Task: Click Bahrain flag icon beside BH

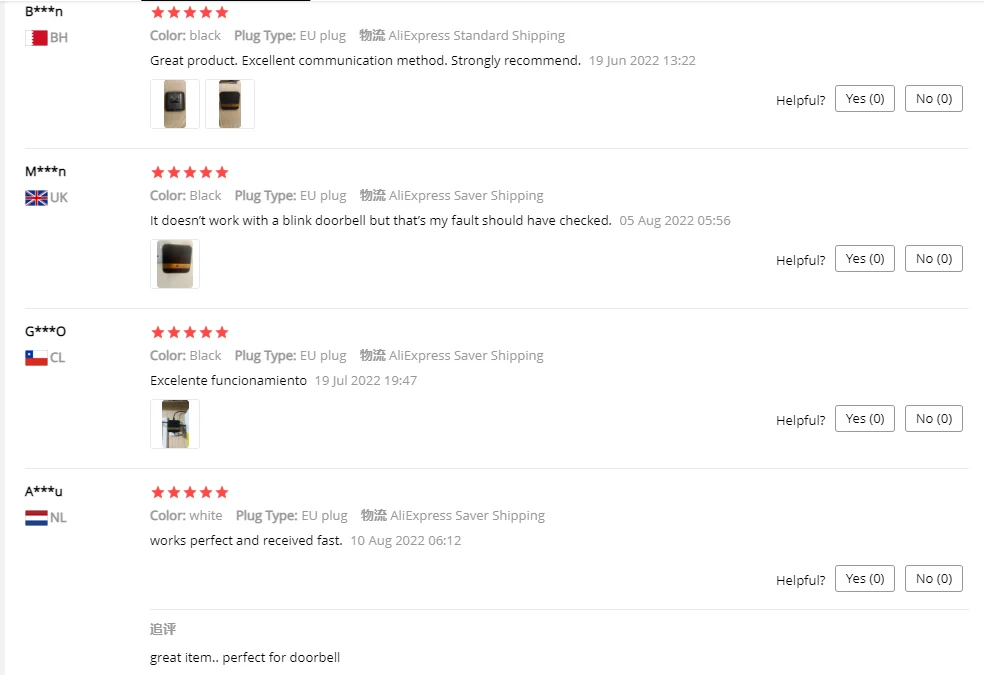Action: 36,38
